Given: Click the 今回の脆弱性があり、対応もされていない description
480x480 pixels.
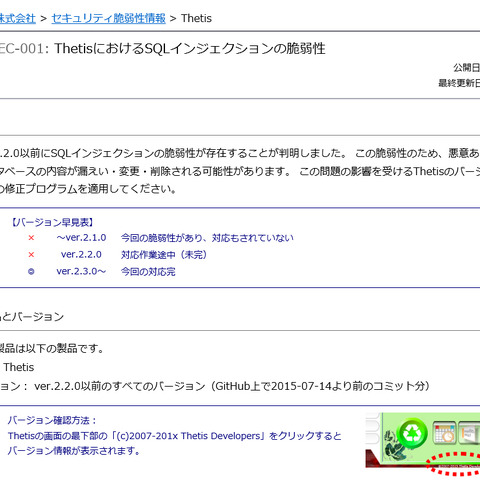Looking at the screenshot, I should (207, 238).
